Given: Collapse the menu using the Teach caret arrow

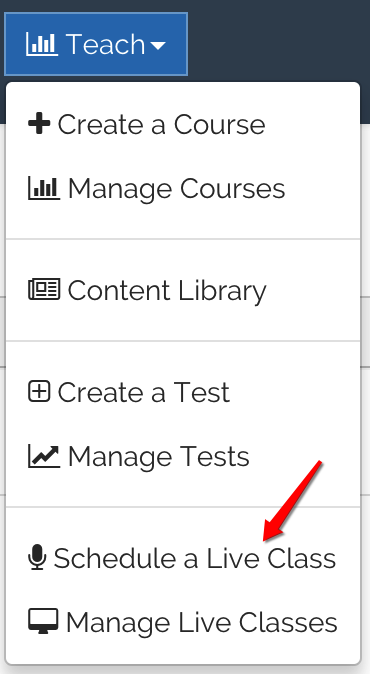Looking at the screenshot, I should (x=158, y=45).
